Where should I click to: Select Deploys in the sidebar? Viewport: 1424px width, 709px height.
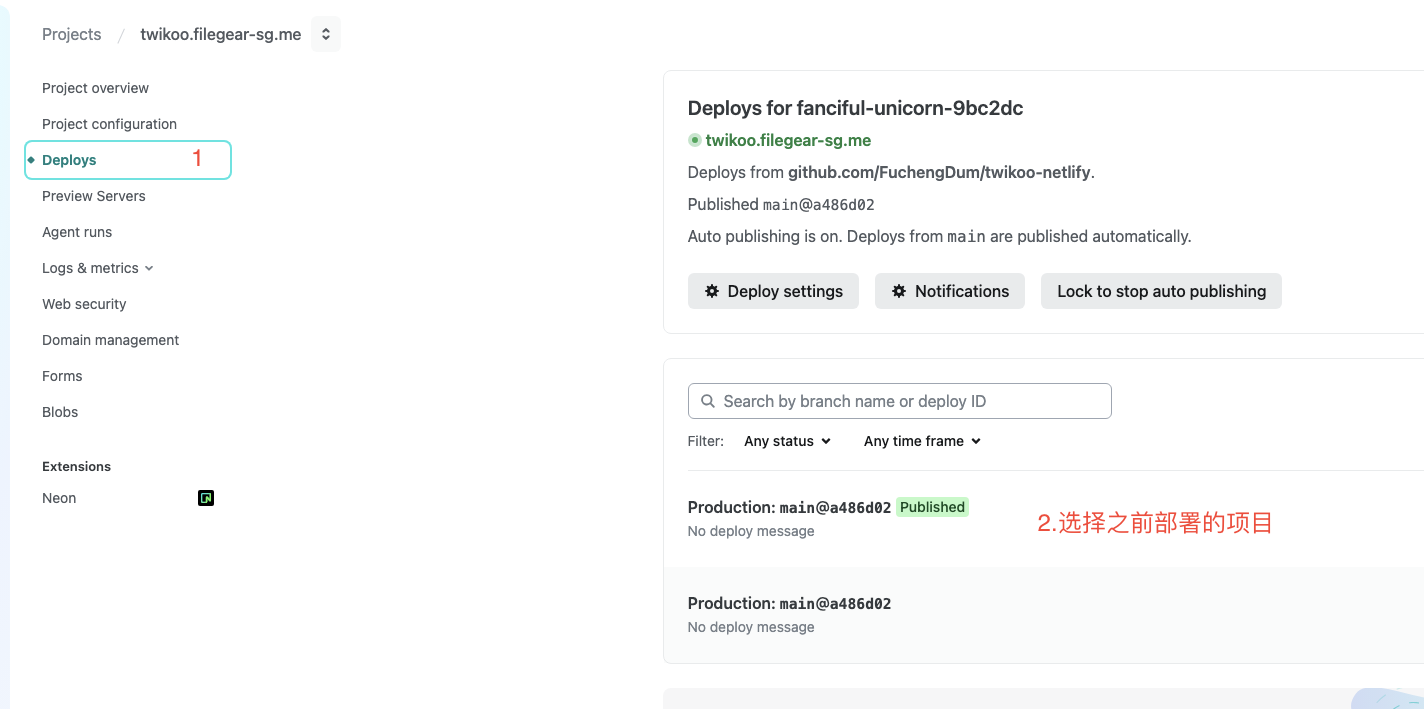click(x=69, y=160)
